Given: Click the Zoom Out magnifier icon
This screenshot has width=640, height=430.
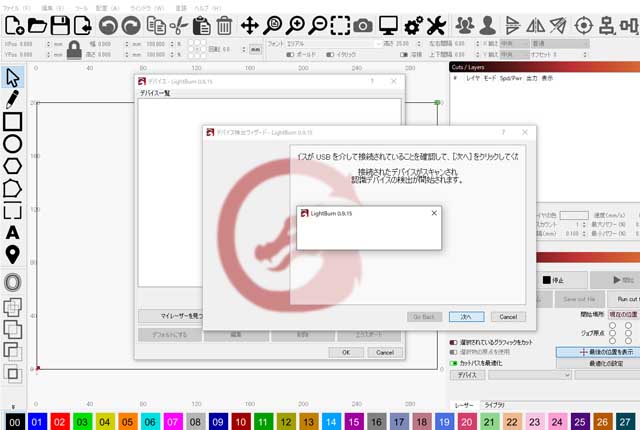Looking at the screenshot, I should click(x=317, y=26).
